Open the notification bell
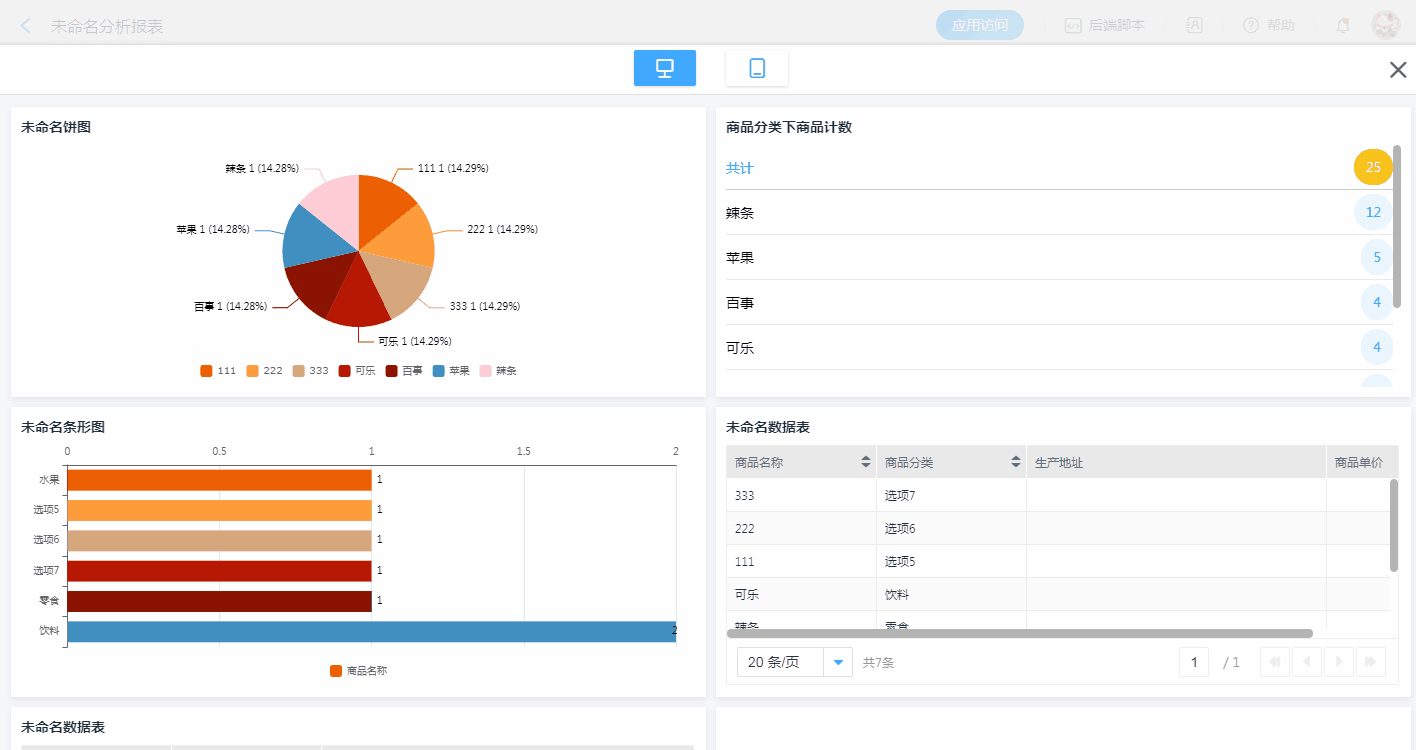1416x750 pixels. tap(1342, 26)
